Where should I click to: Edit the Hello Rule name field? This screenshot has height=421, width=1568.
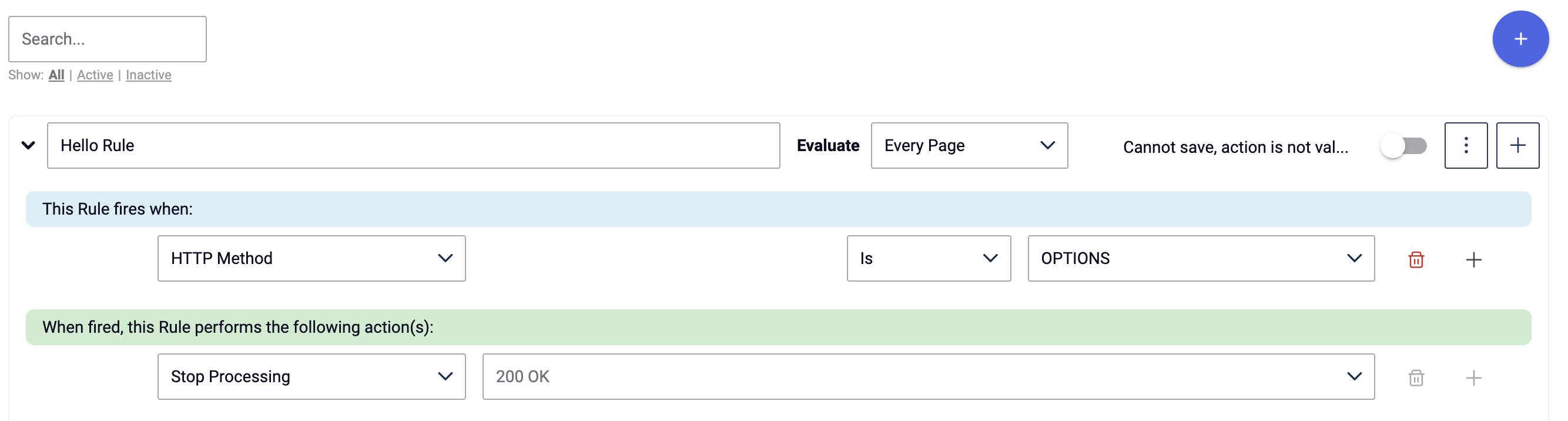(x=414, y=145)
